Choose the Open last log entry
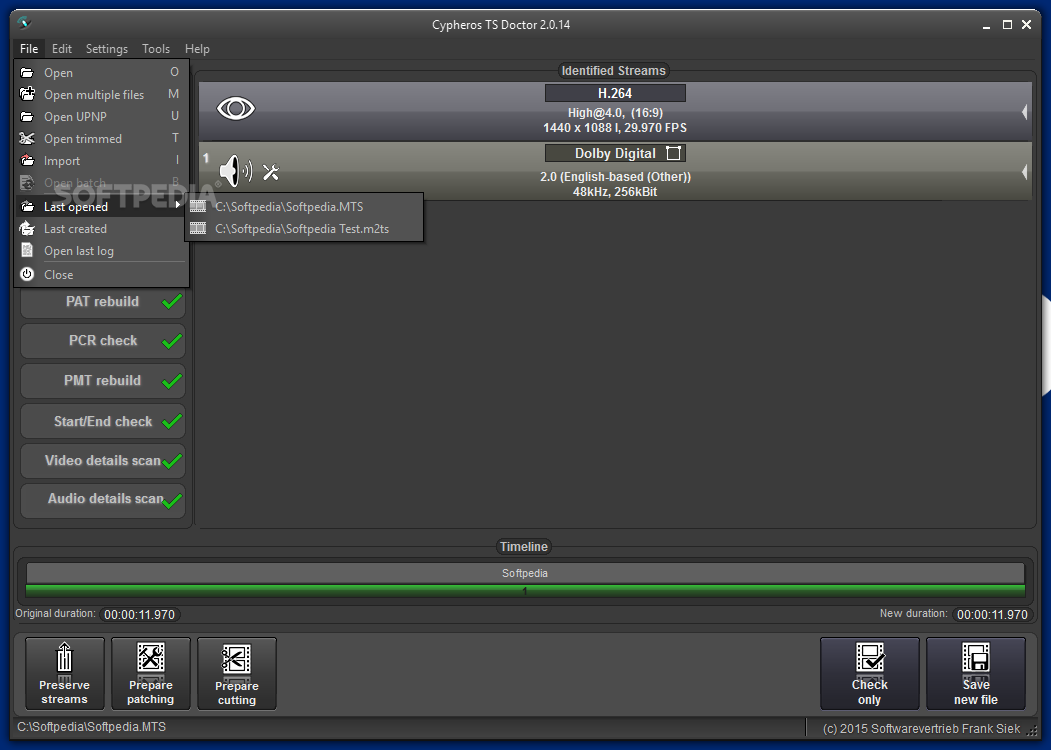Viewport: 1051px width, 750px height. [x=101, y=251]
